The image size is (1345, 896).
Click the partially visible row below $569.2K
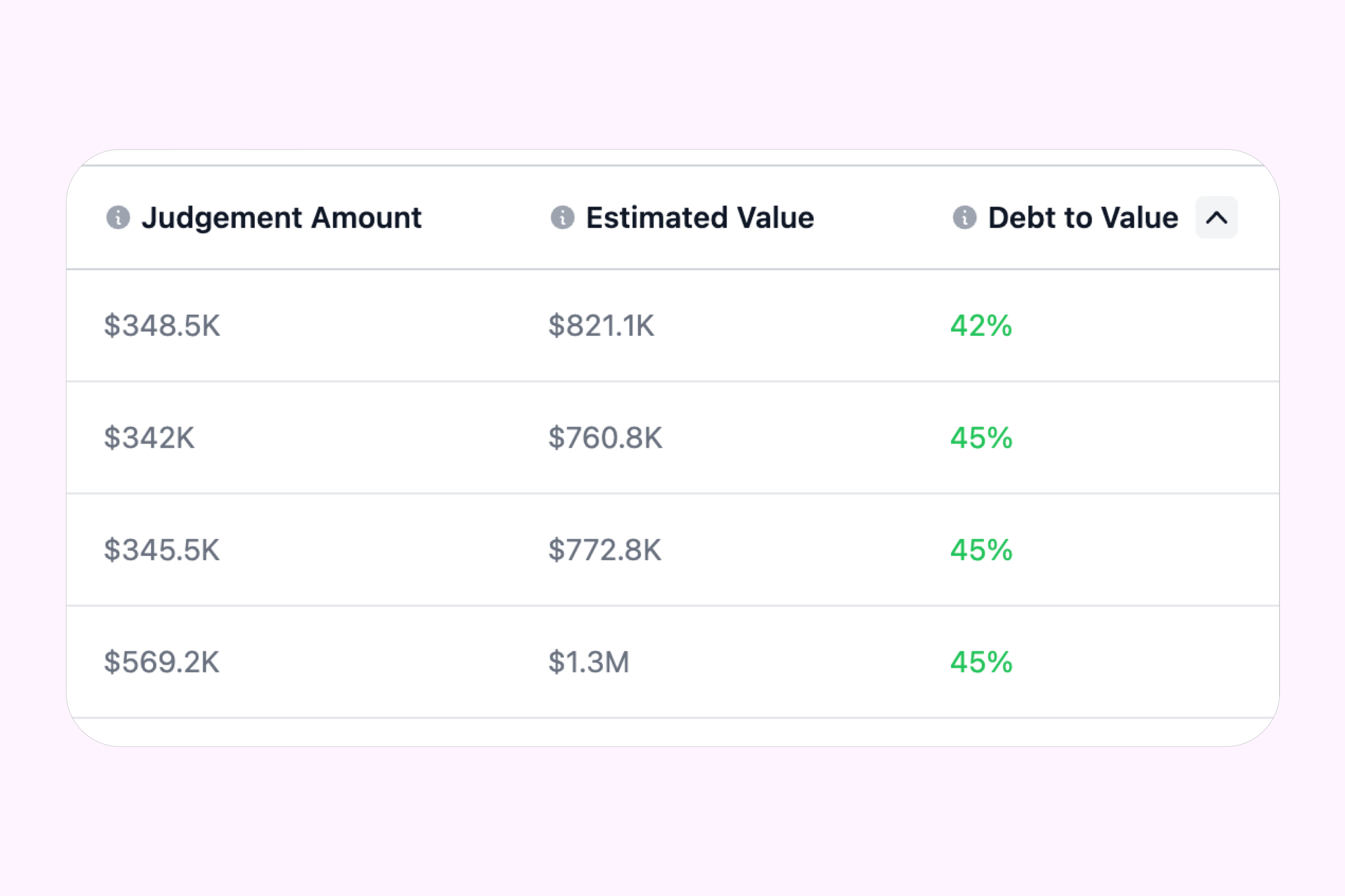tap(672, 732)
